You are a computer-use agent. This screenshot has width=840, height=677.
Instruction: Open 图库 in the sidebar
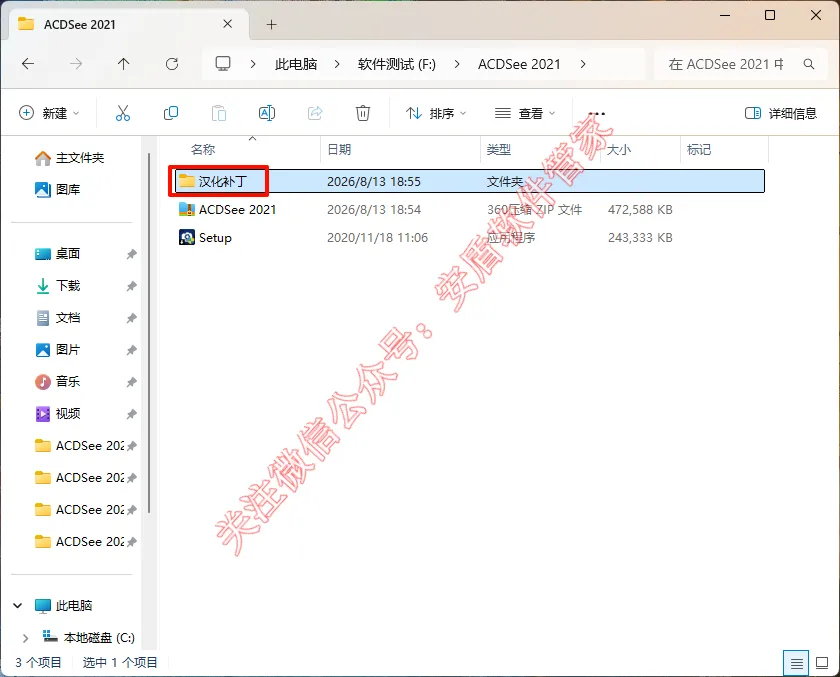coord(57,190)
